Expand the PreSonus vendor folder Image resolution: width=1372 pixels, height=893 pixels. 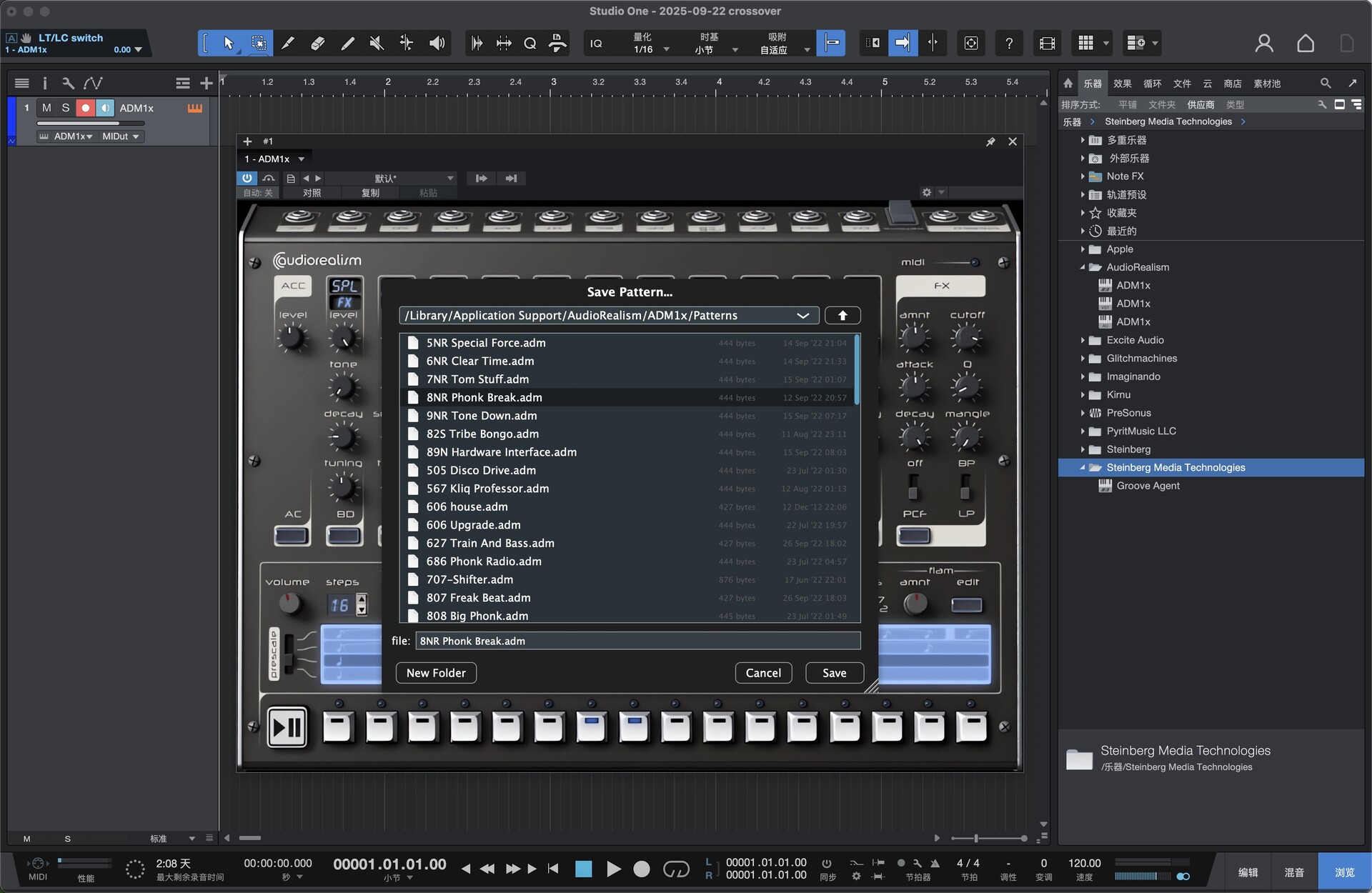pos(1083,413)
